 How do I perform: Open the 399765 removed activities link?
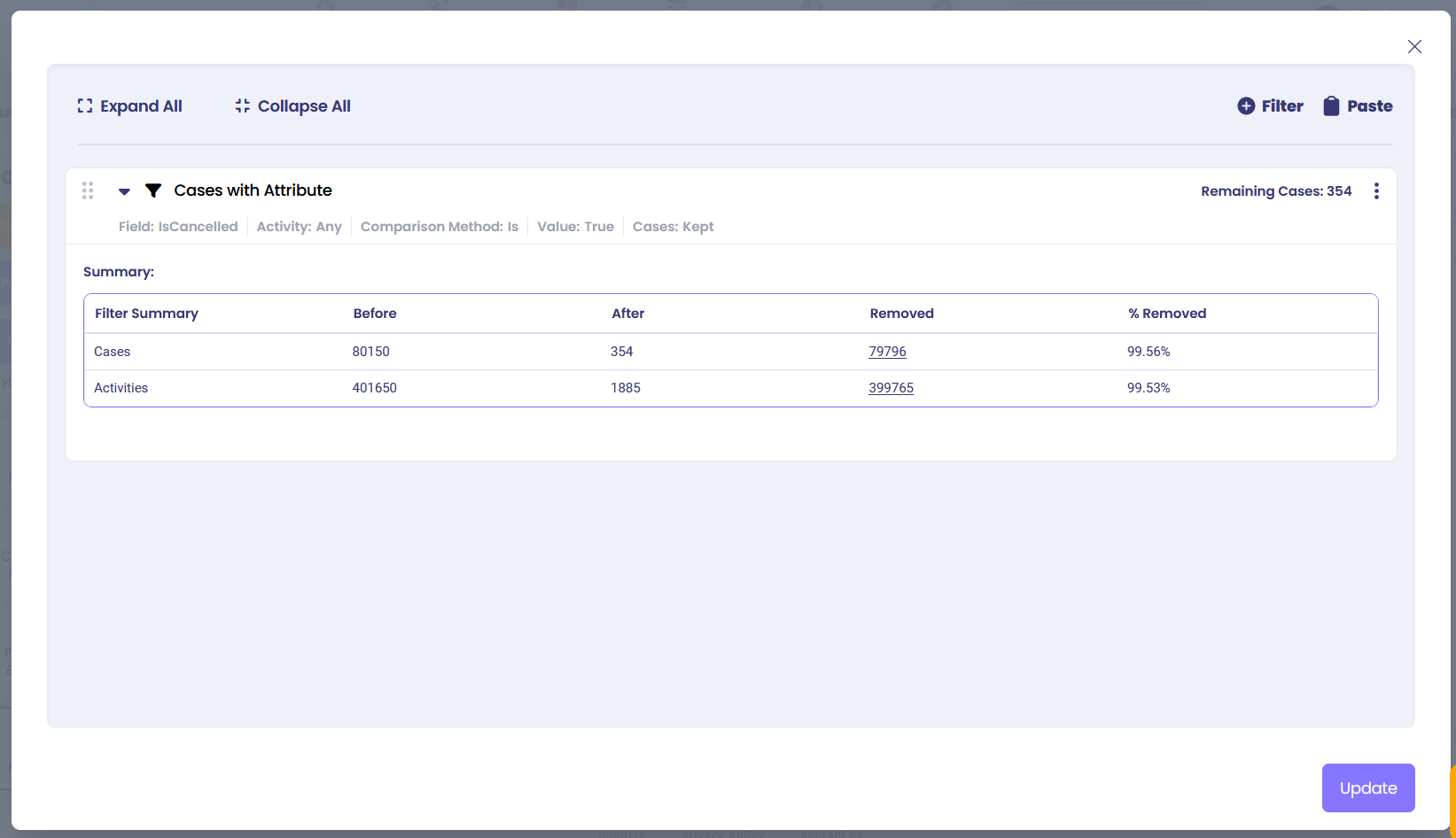point(891,388)
